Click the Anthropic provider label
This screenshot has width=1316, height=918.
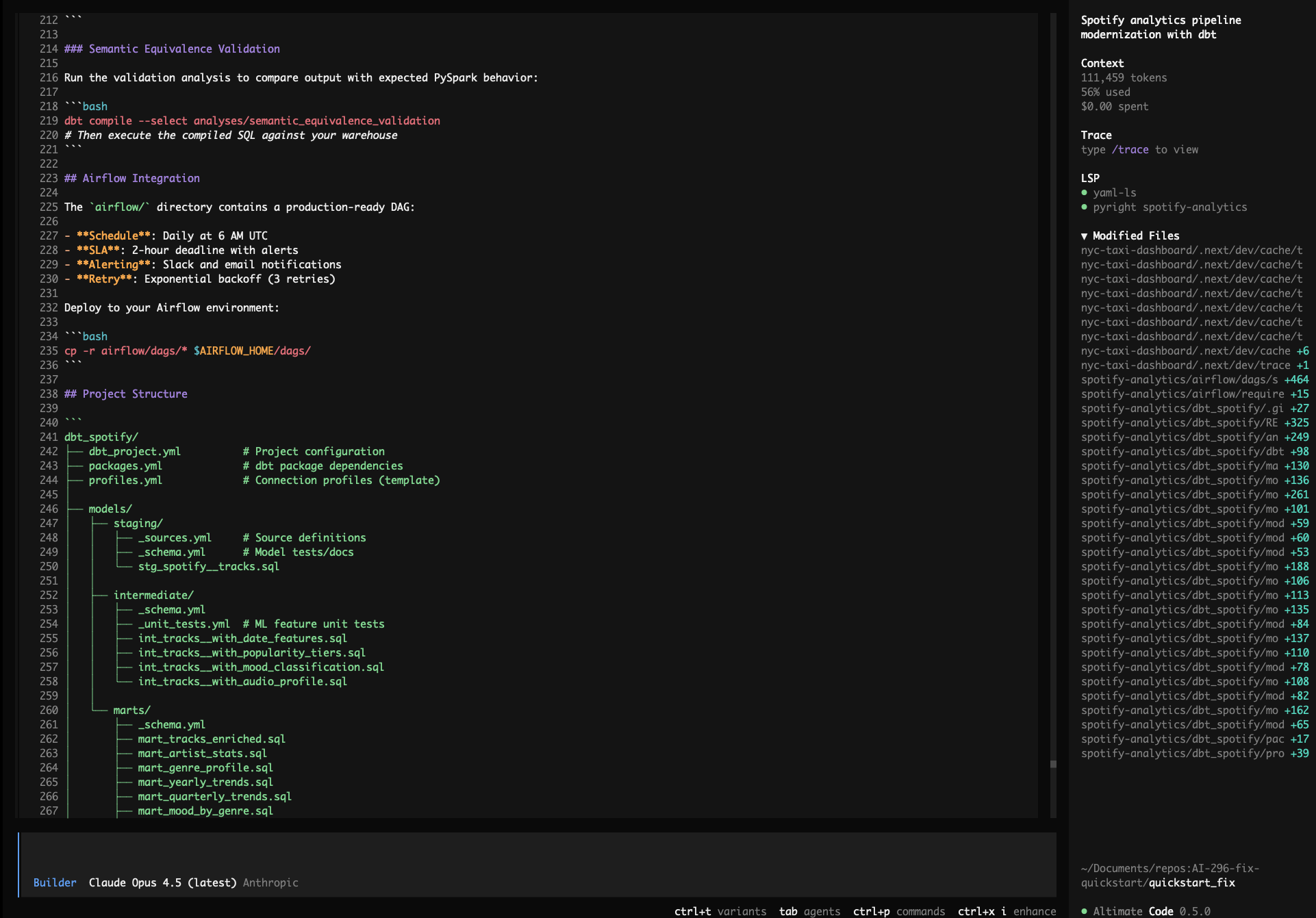[x=270, y=882]
